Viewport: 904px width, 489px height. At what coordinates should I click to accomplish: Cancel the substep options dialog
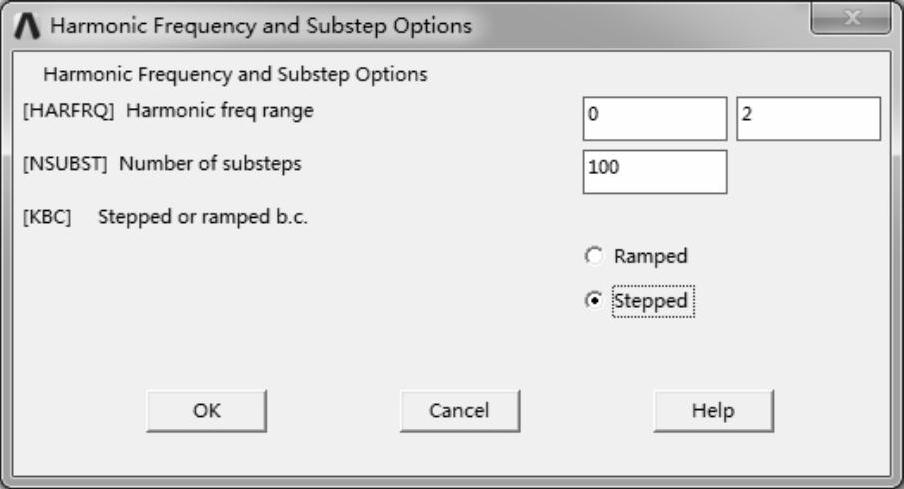pos(459,410)
